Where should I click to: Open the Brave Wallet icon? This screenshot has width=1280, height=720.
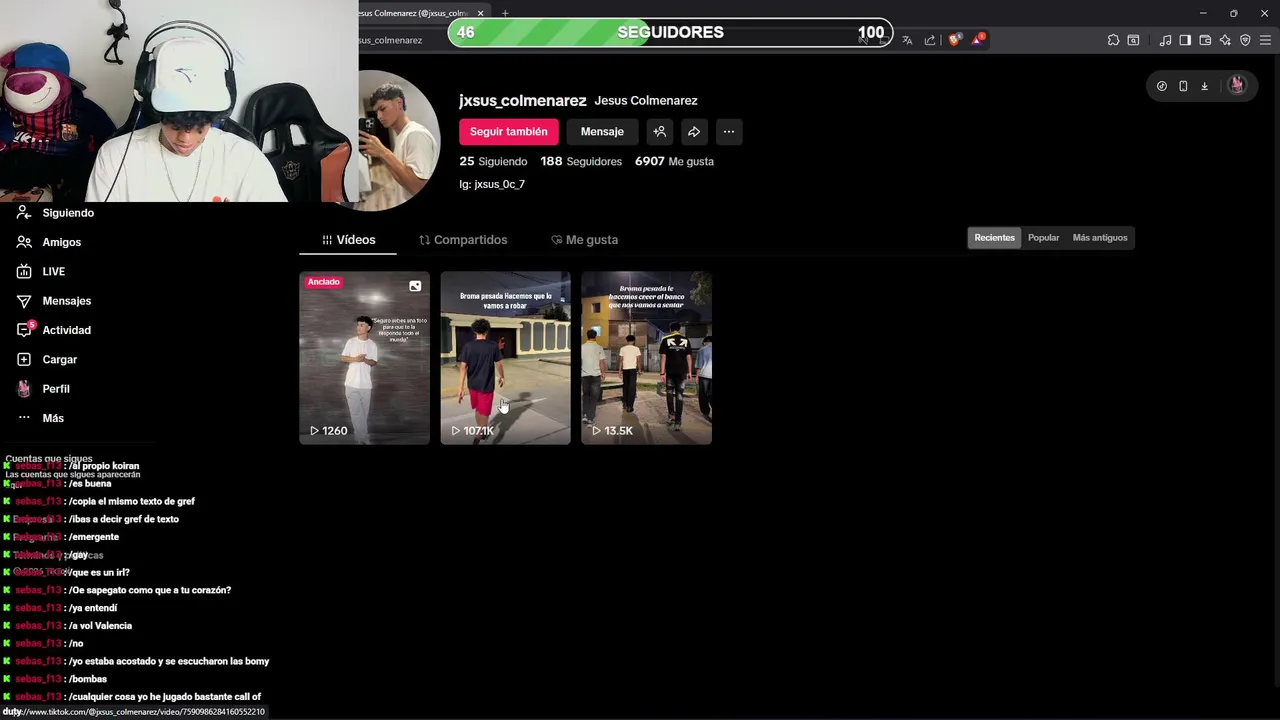tap(1205, 40)
